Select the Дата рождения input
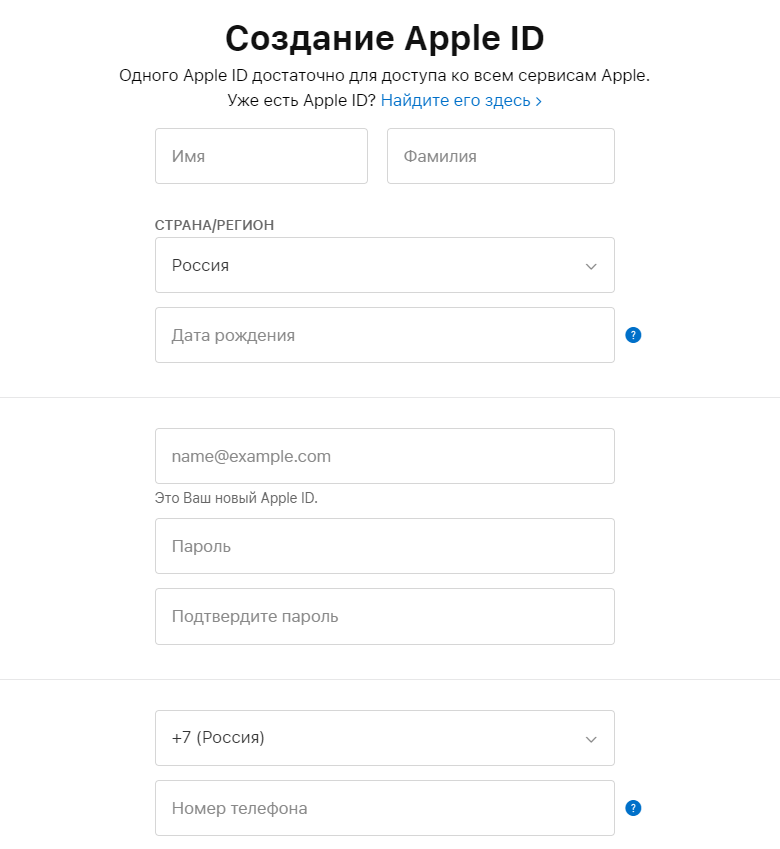The width and height of the screenshot is (780, 849). tap(384, 335)
